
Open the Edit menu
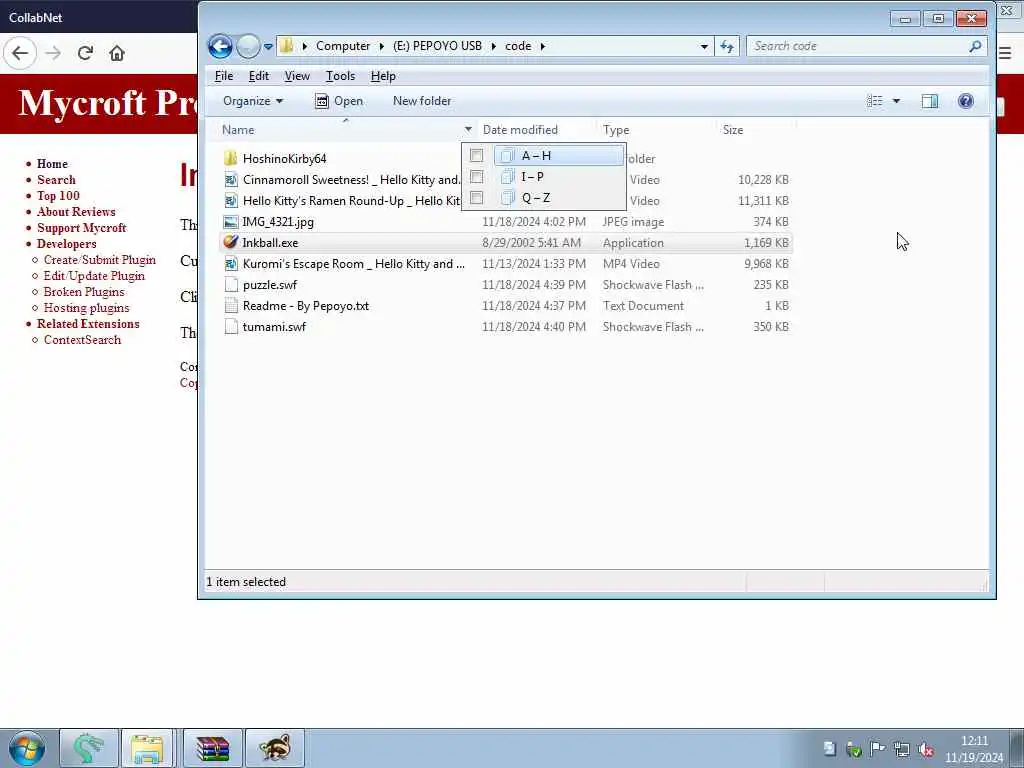coord(259,76)
